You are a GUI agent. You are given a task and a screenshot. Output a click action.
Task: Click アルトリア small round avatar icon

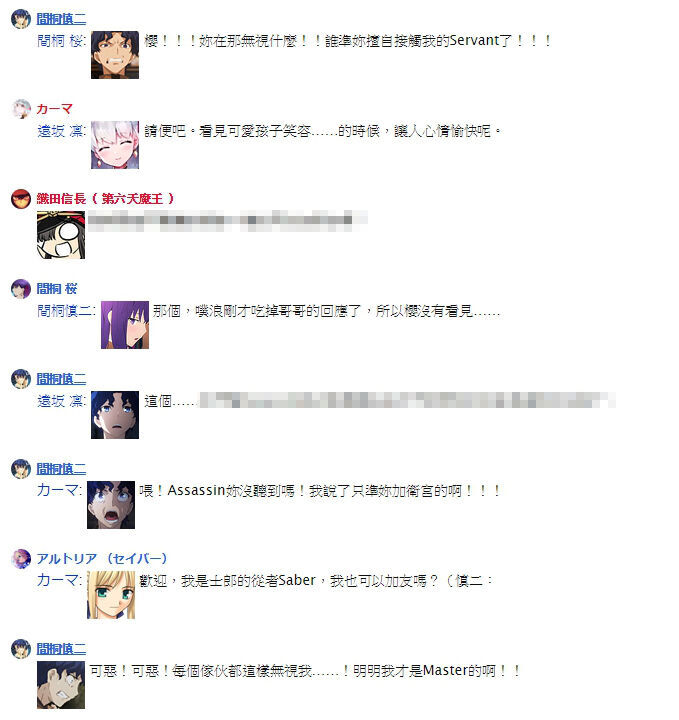21,559
